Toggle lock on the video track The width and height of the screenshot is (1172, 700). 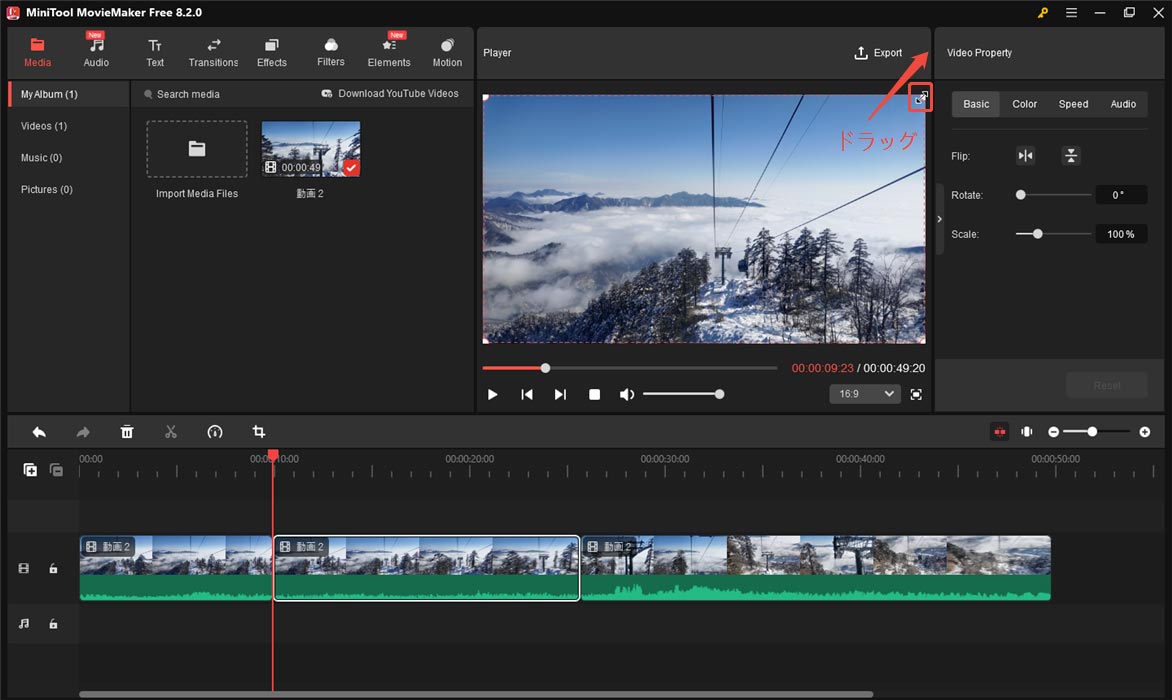click(x=53, y=569)
